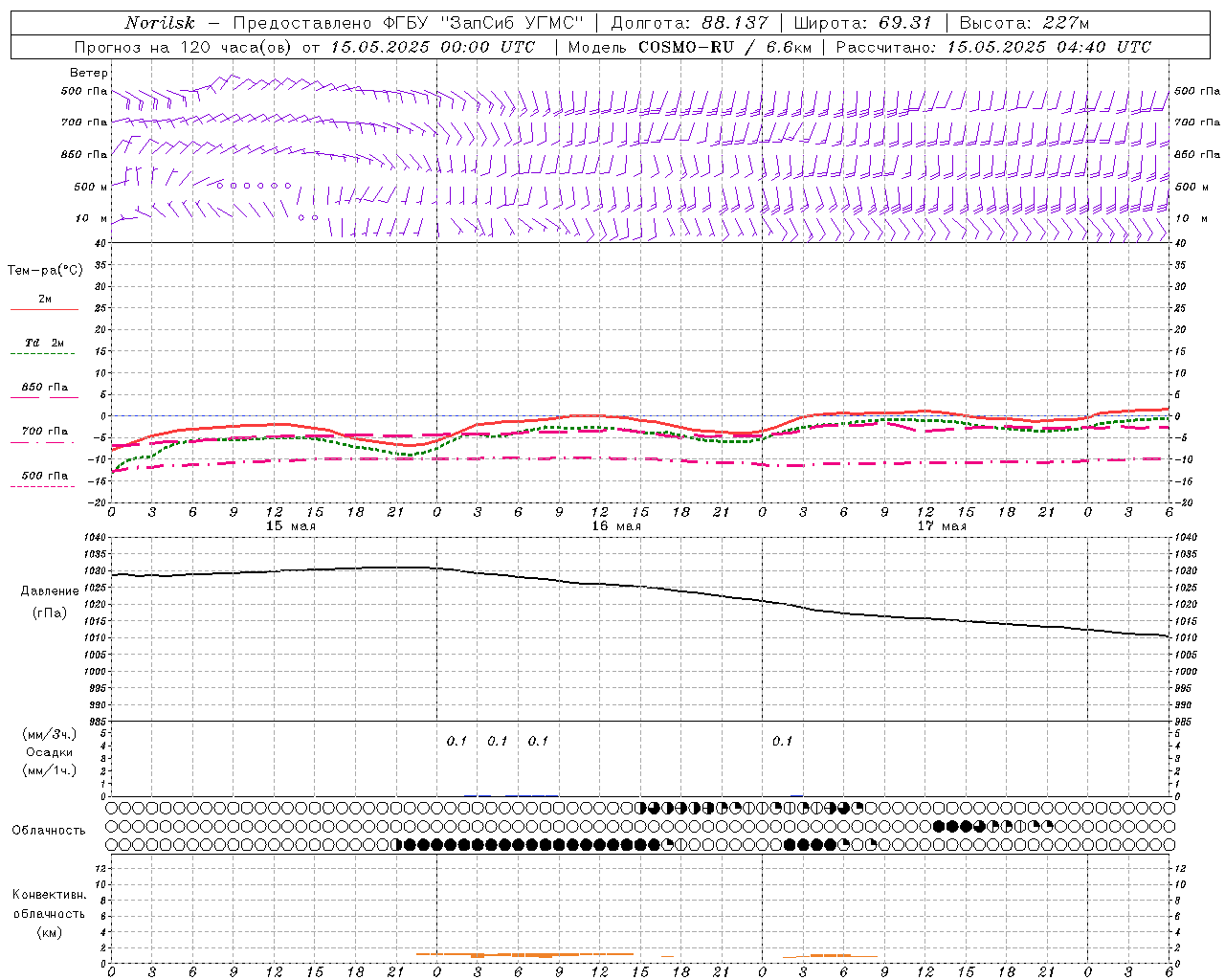1225x980 pixels.
Task: Click the 'Ветер' wind panel label
Action: click(89, 73)
